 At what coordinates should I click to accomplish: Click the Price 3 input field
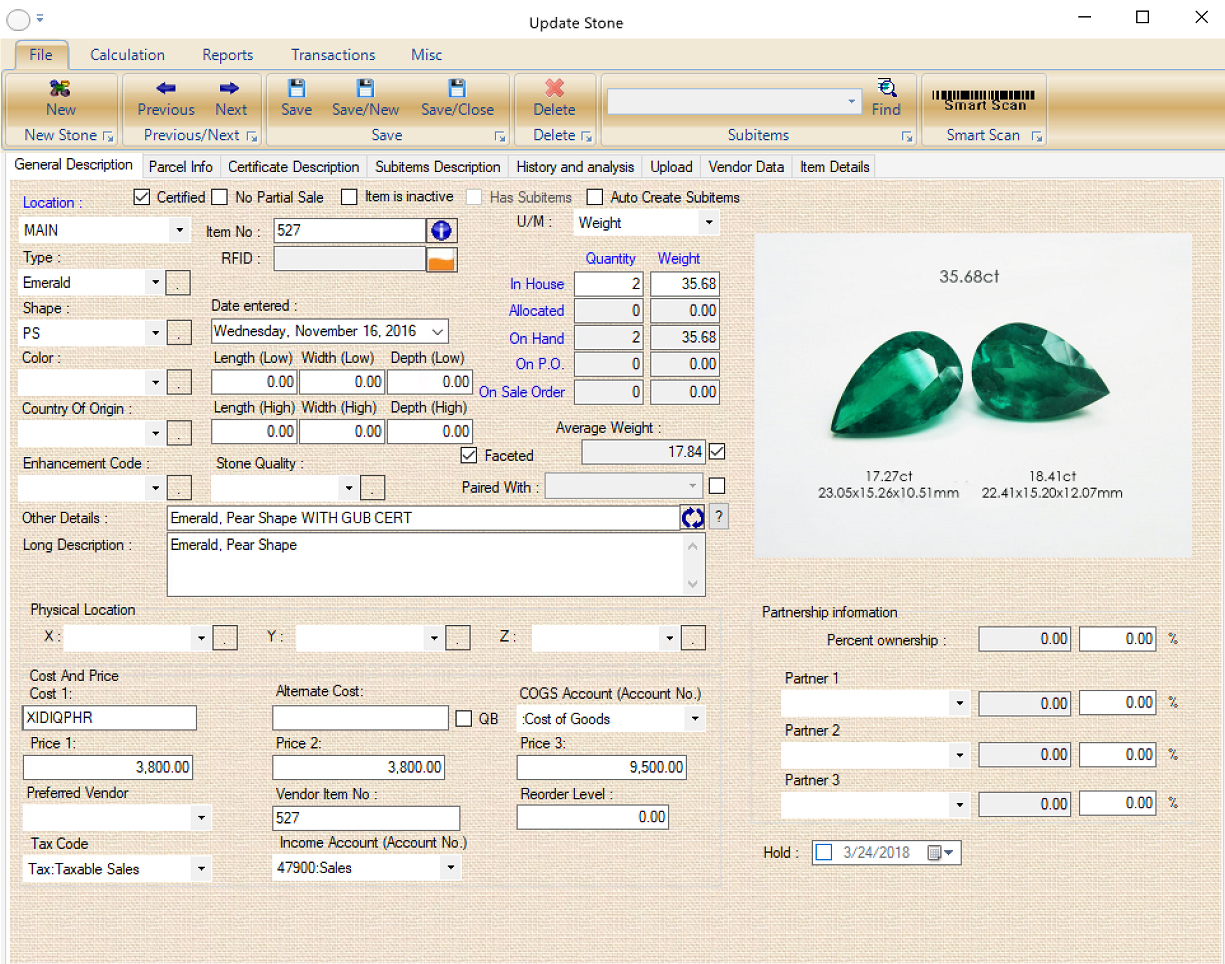click(x=601, y=767)
